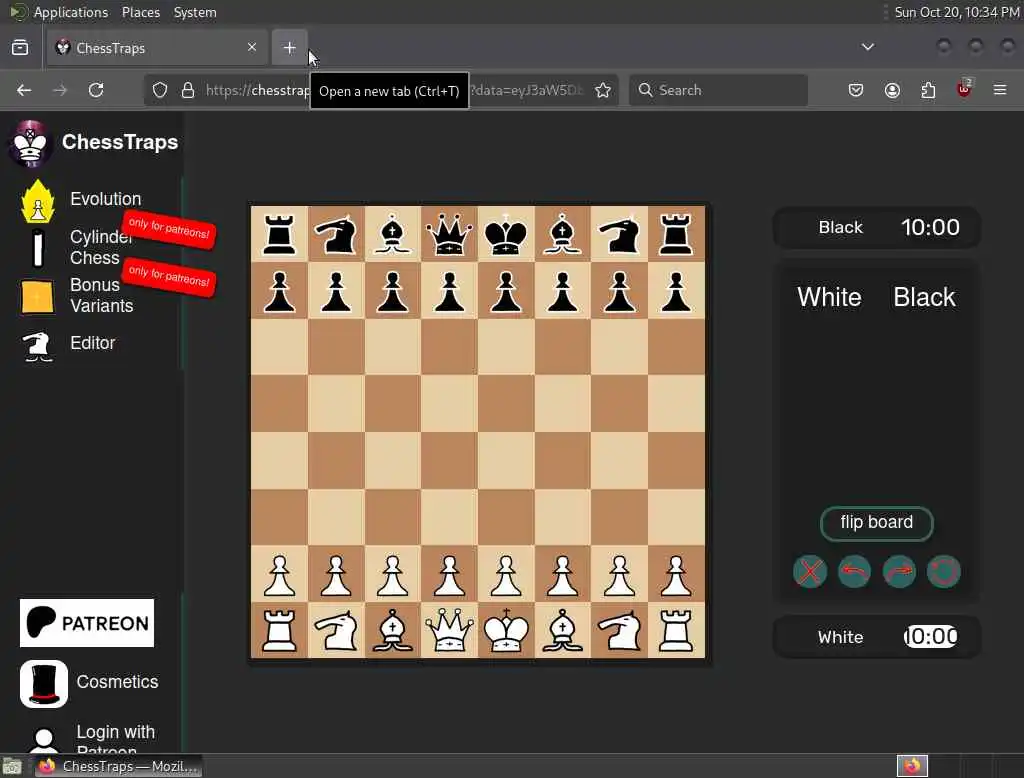Viewport: 1024px width, 778px height.
Task: Click the redo move arrow button
Action: 899,572
